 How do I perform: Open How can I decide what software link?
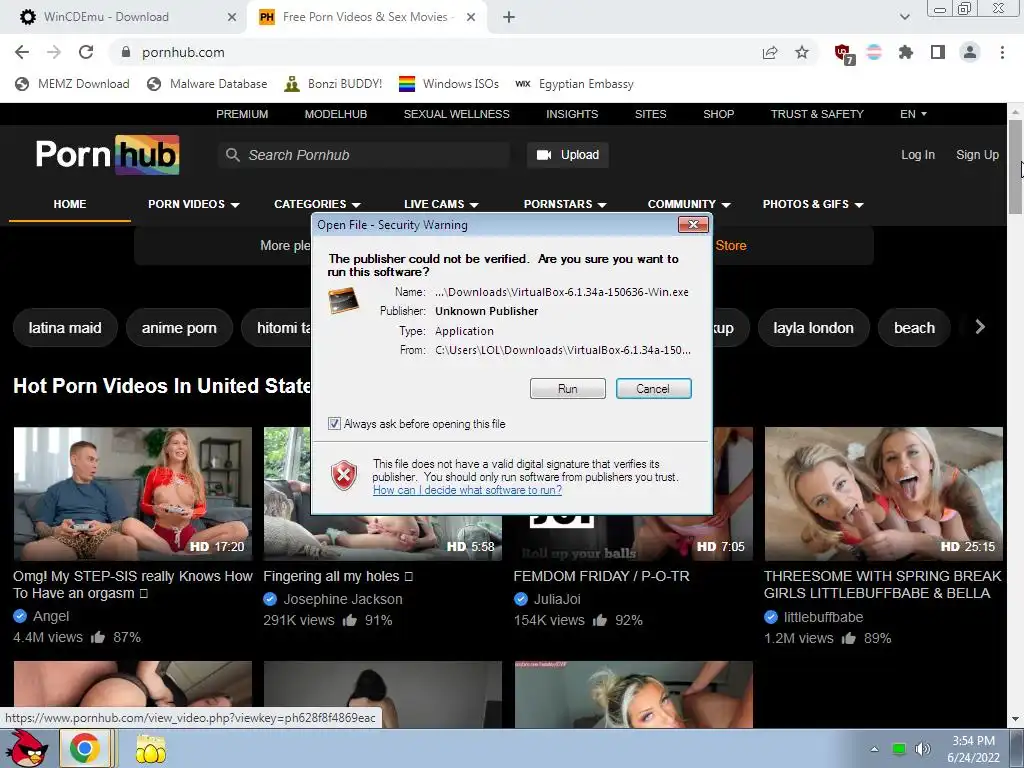point(467,490)
